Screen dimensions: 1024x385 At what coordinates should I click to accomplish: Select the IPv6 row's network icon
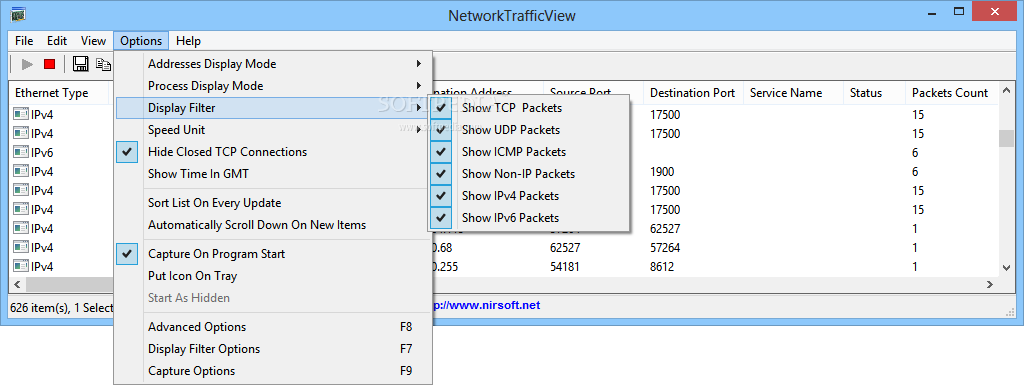[x=21, y=153]
